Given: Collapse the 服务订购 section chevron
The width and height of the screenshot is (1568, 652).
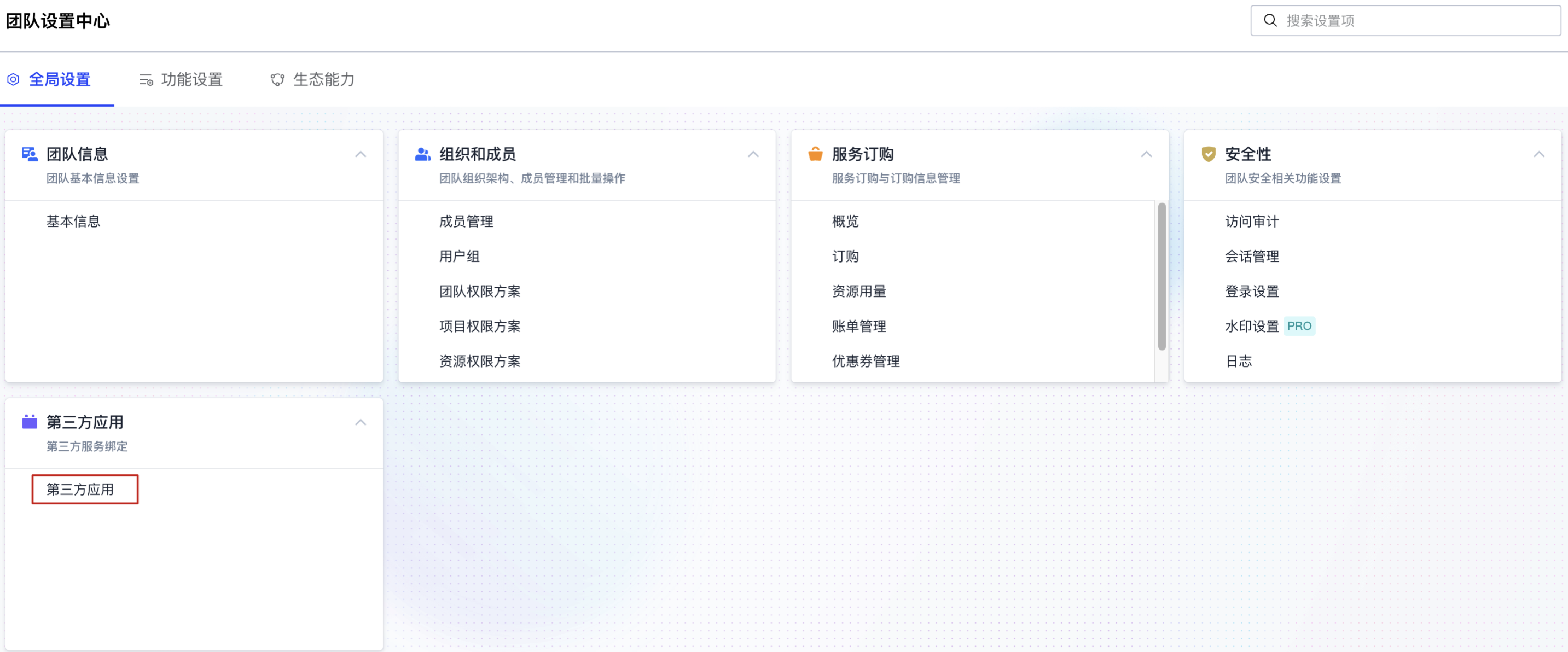Looking at the screenshot, I should click(x=1146, y=155).
